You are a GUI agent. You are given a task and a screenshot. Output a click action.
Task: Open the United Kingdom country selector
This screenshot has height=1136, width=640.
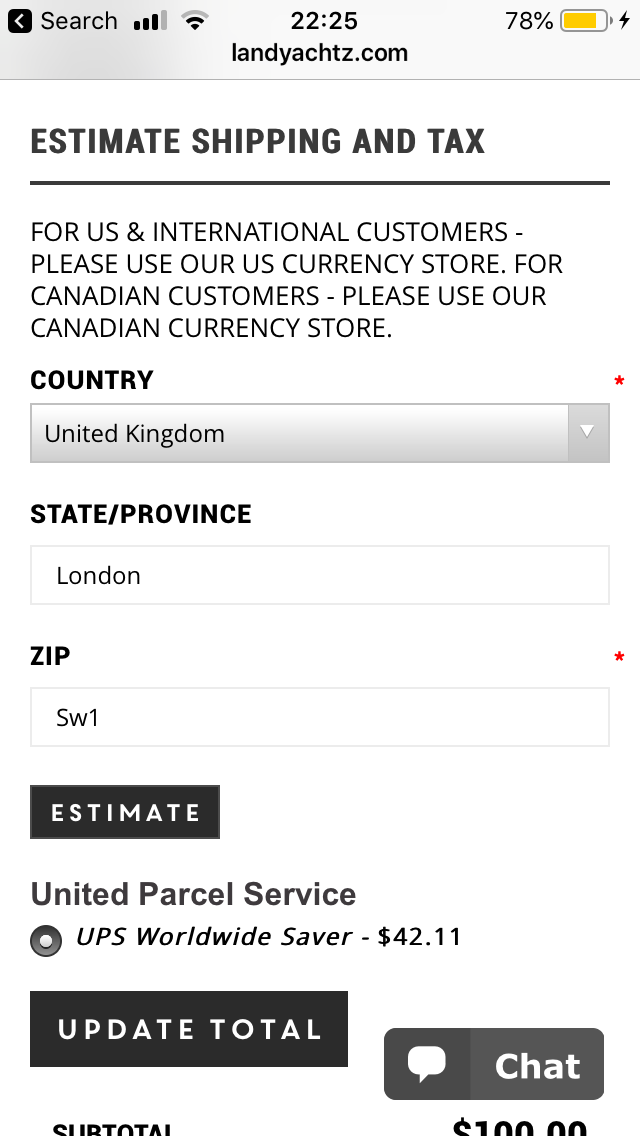click(x=300, y=433)
